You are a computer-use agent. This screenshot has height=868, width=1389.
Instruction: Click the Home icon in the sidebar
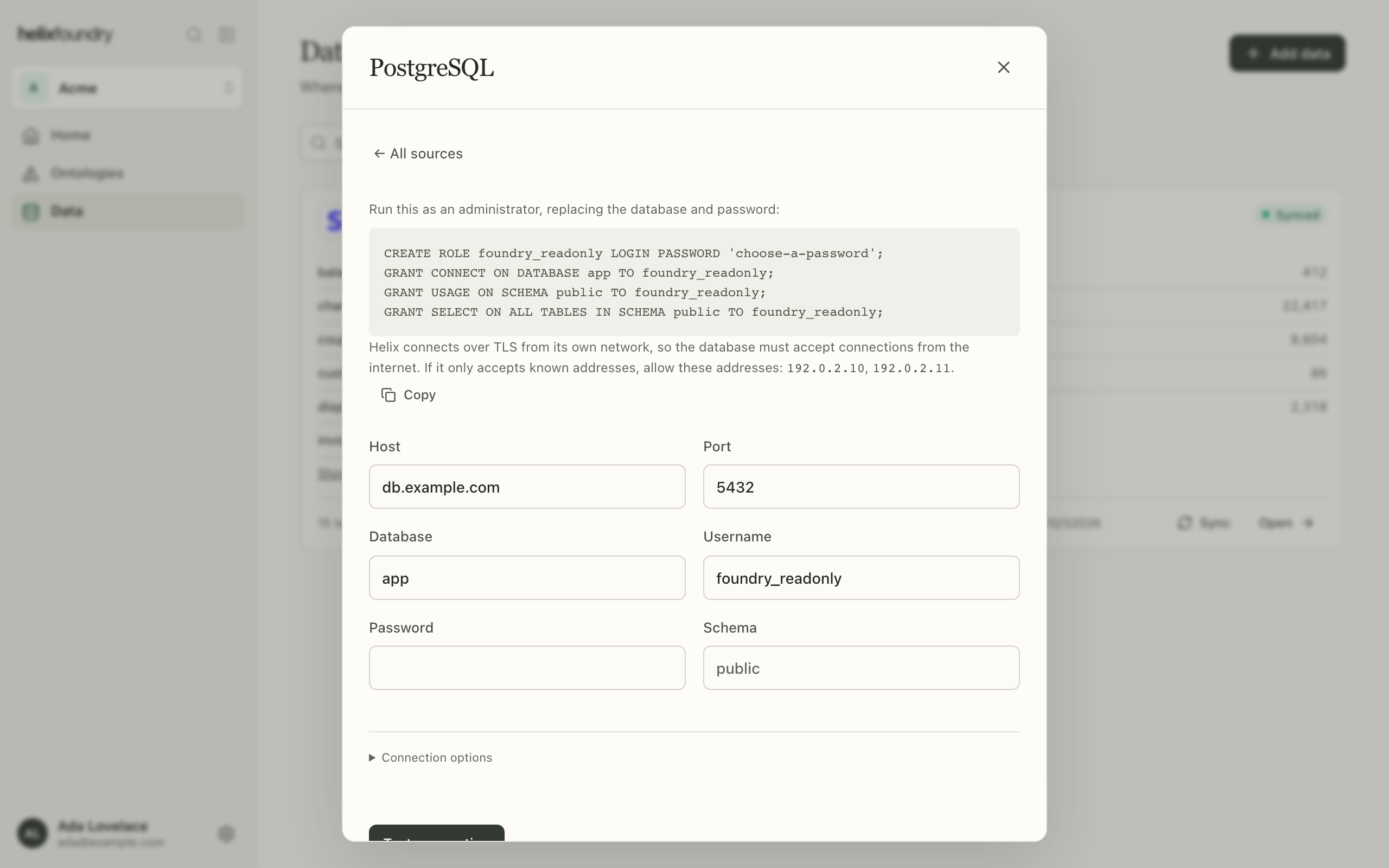coord(31,136)
